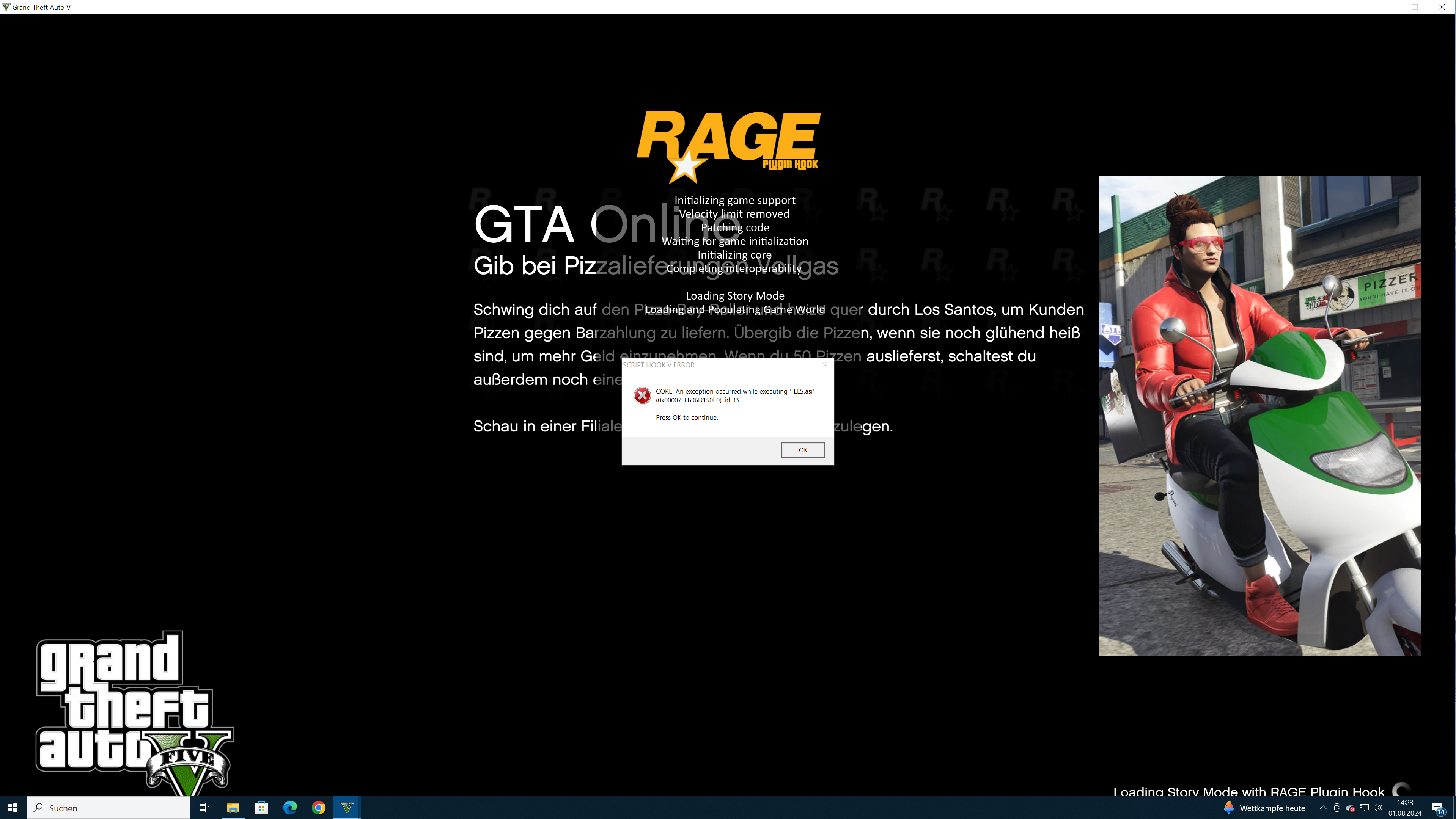The width and height of the screenshot is (1456, 819).
Task: Open Google Chrome from taskbar
Action: pos(319,808)
